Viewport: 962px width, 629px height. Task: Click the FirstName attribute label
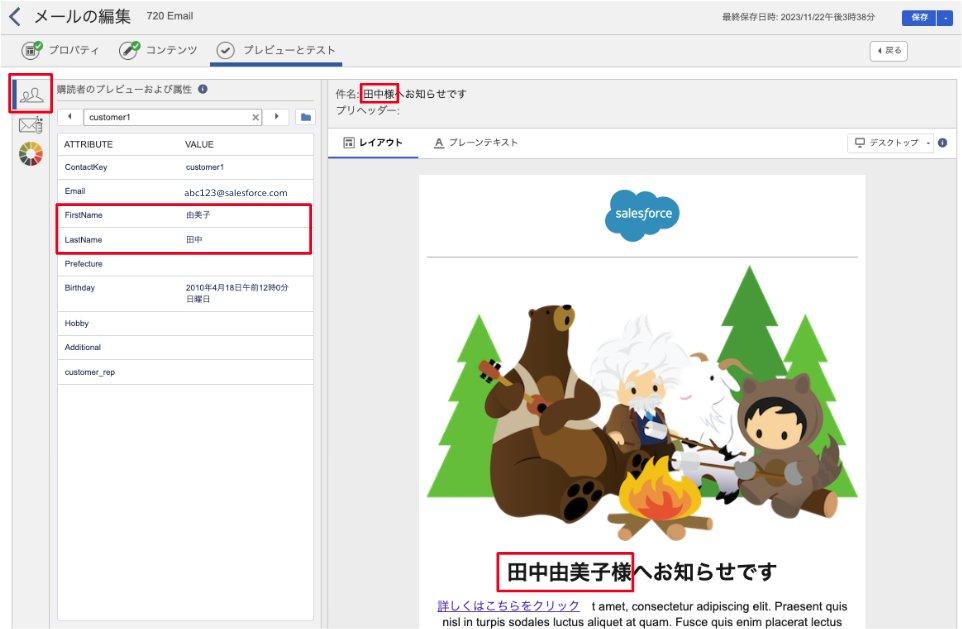pos(83,215)
